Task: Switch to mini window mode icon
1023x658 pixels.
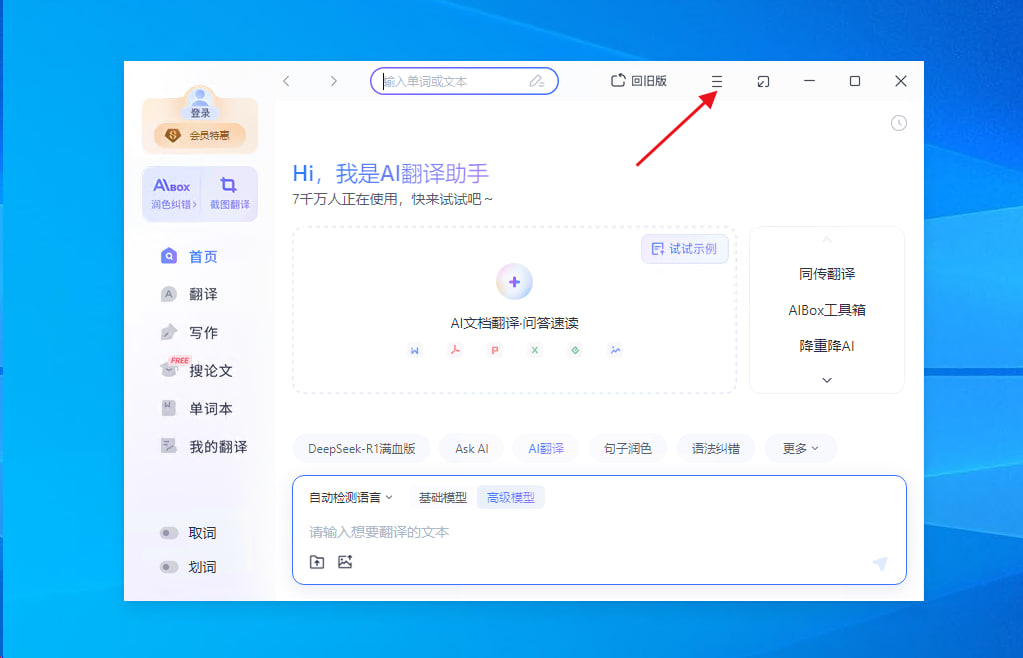Action: click(763, 81)
